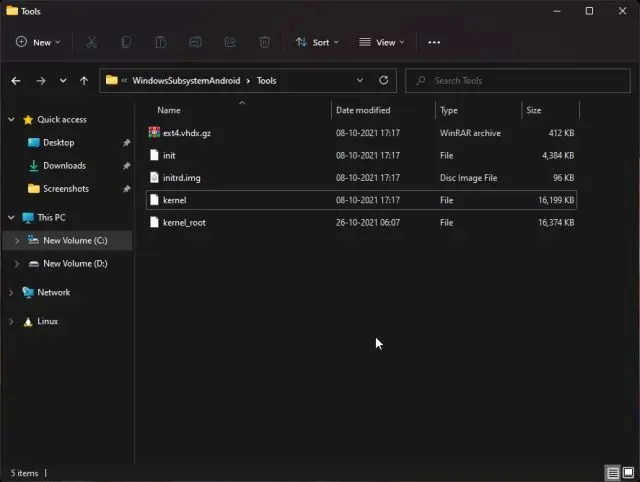Image resolution: width=640 pixels, height=482 pixels.
Task: Sort files by Date modified column
Action: tap(363, 110)
